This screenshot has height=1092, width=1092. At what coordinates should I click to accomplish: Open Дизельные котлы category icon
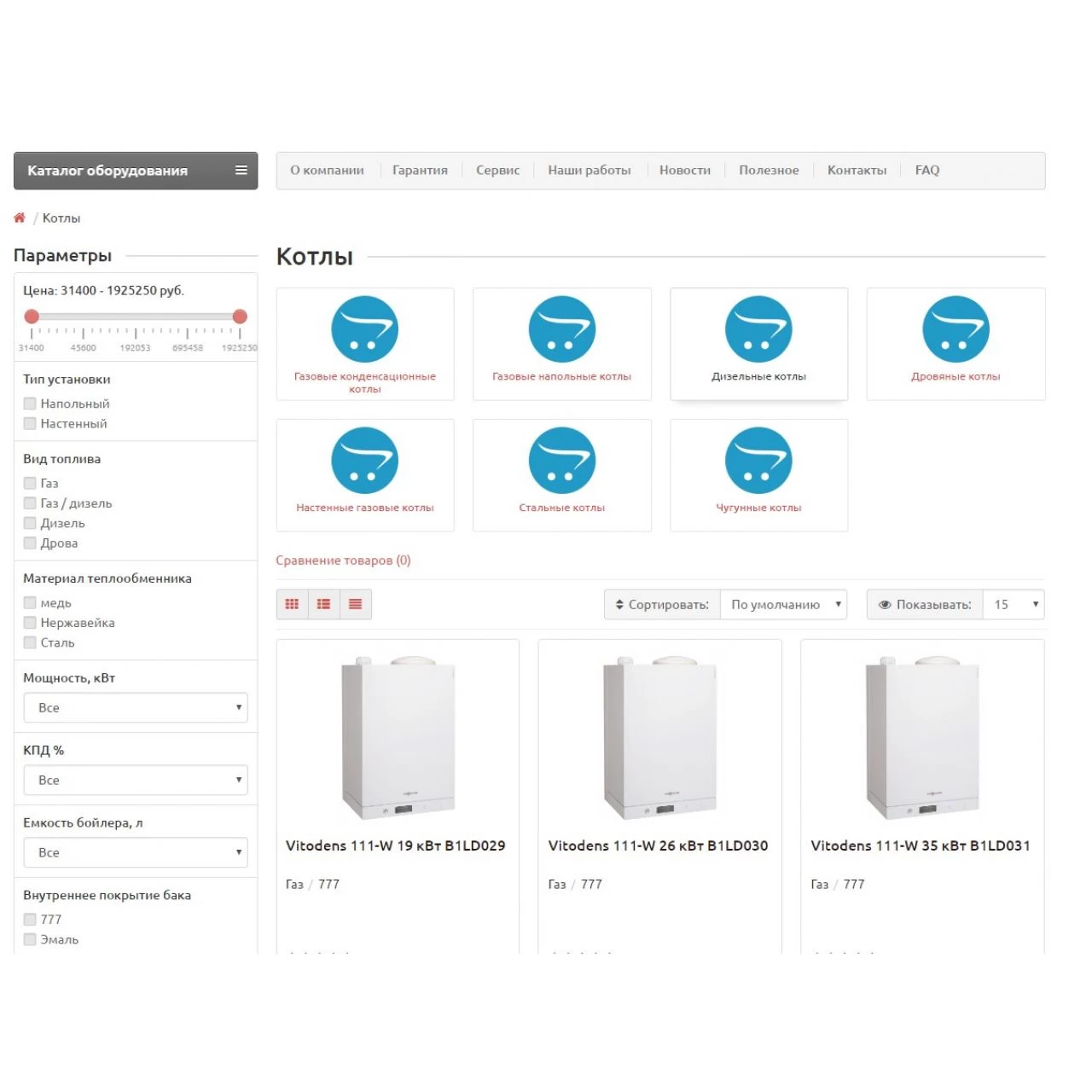(x=758, y=329)
